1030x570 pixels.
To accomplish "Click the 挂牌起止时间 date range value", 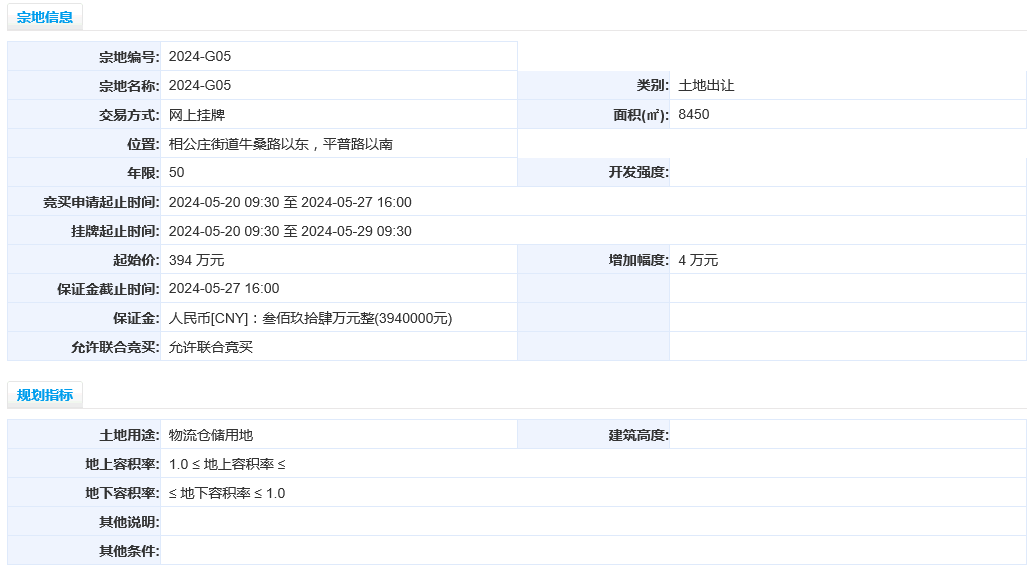I will pos(290,231).
